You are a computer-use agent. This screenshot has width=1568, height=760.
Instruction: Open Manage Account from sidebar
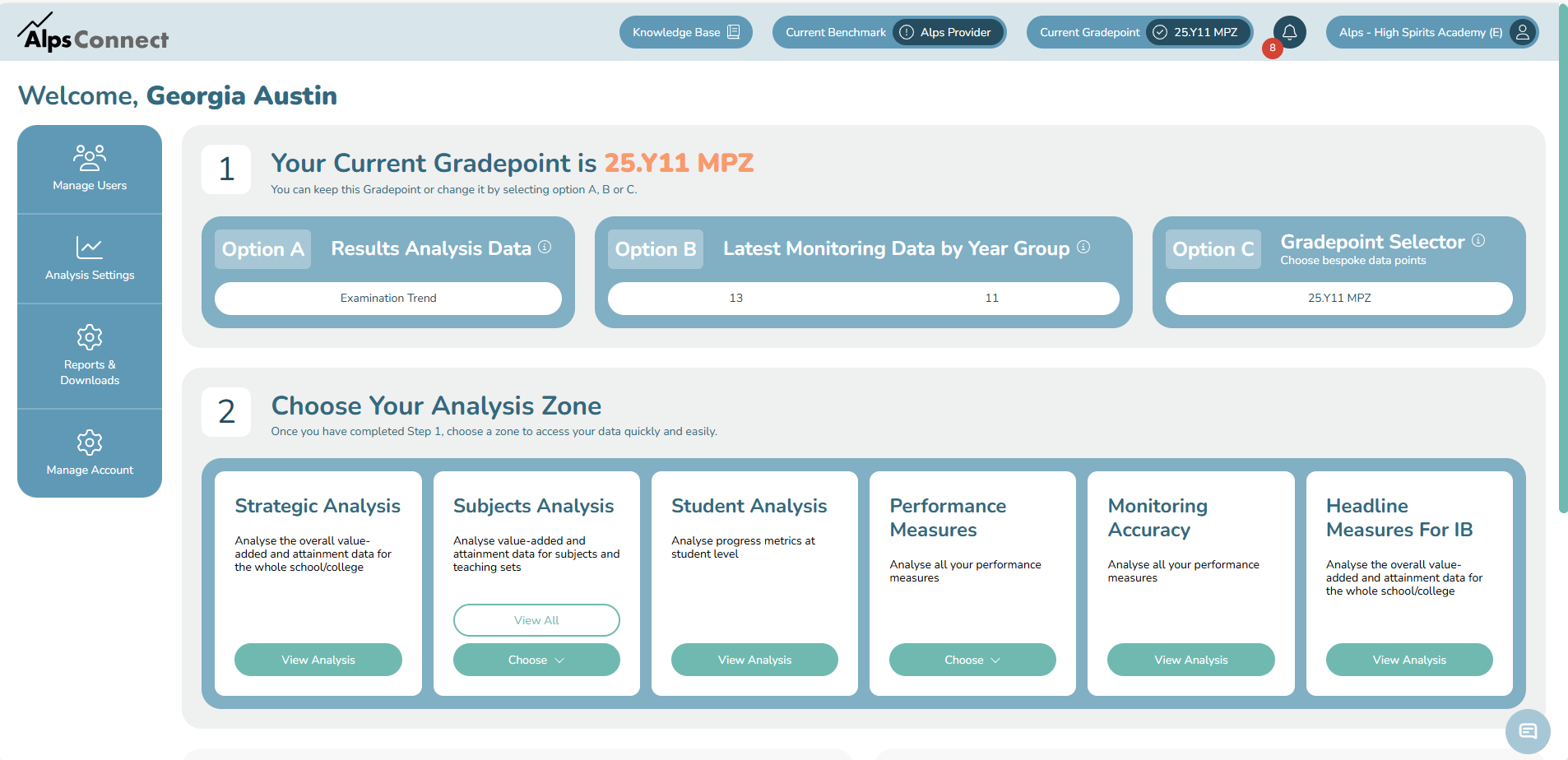pyautogui.click(x=90, y=453)
